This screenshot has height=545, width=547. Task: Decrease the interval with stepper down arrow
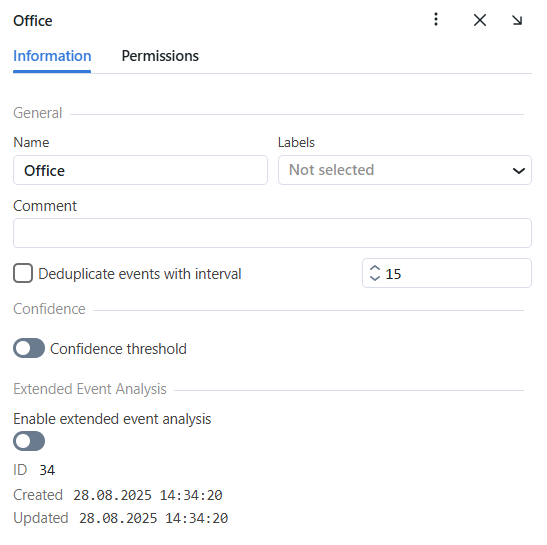click(375, 278)
